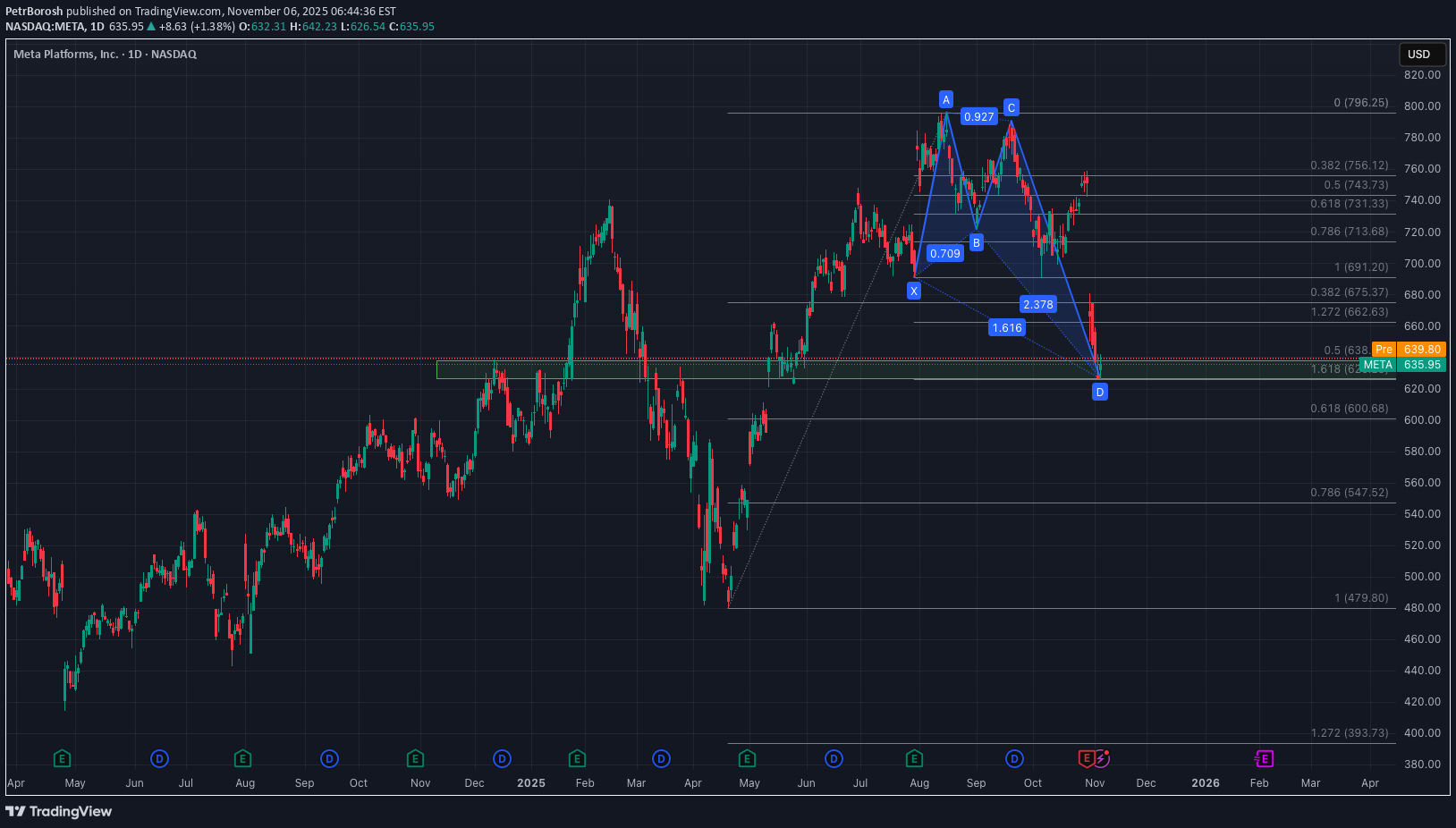Click the green earnings E icon below August 2025
This screenshot has width=1456, height=828.
click(x=914, y=758)
